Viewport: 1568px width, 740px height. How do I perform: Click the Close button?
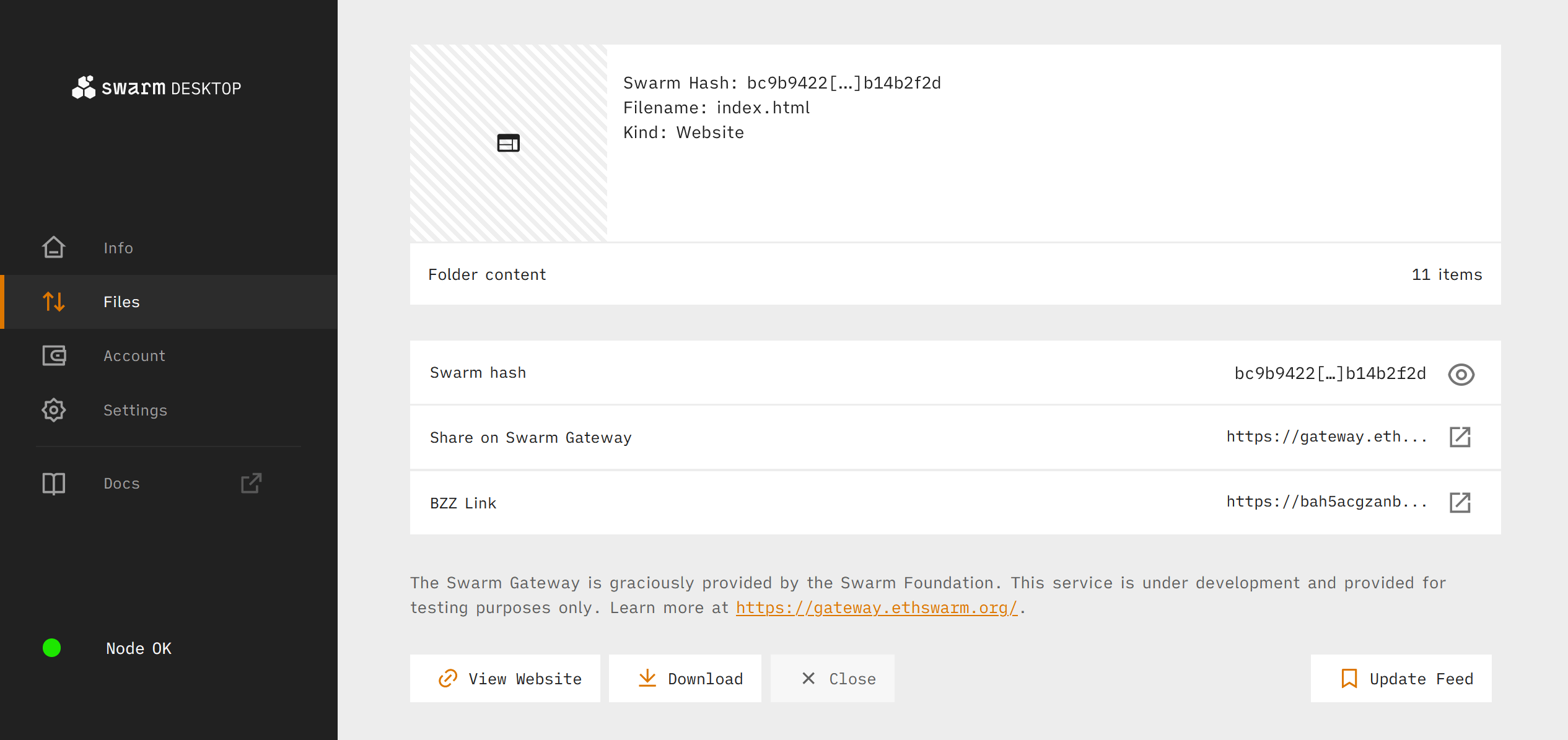tap(833, 679)
